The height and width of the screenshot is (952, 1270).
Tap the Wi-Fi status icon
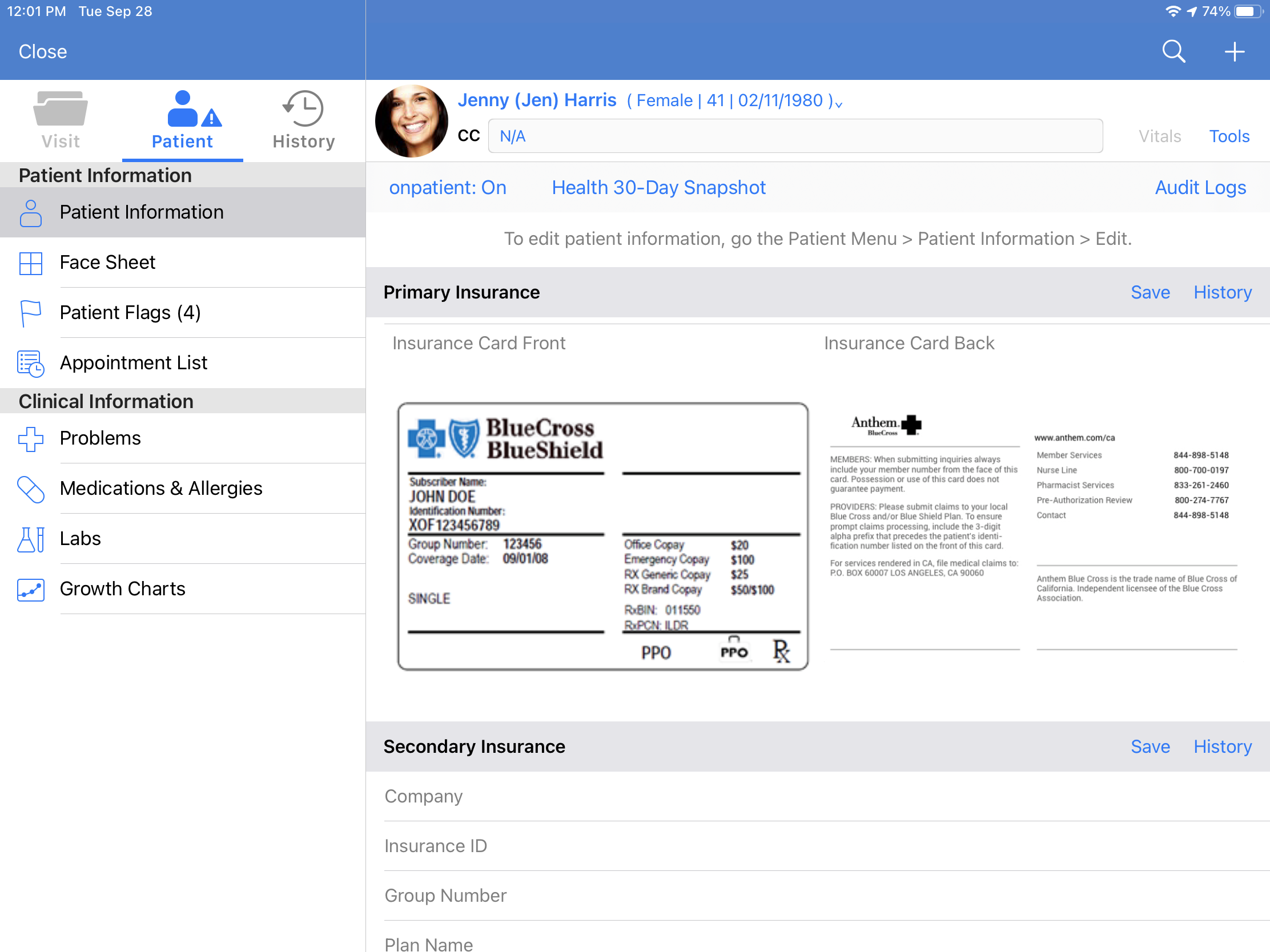click(x=1172, y=11)
